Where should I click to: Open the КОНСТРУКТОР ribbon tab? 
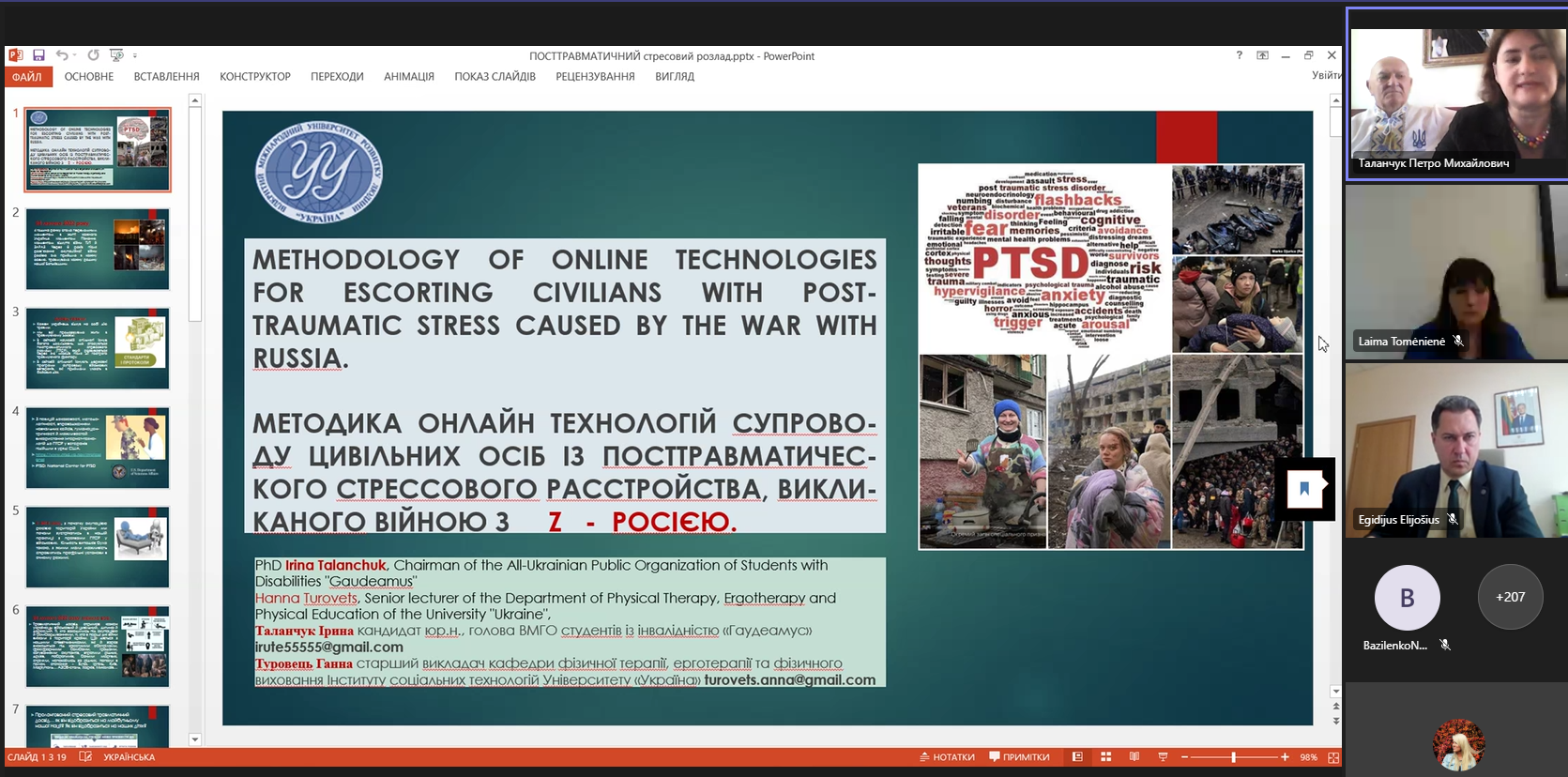[255, 77]
